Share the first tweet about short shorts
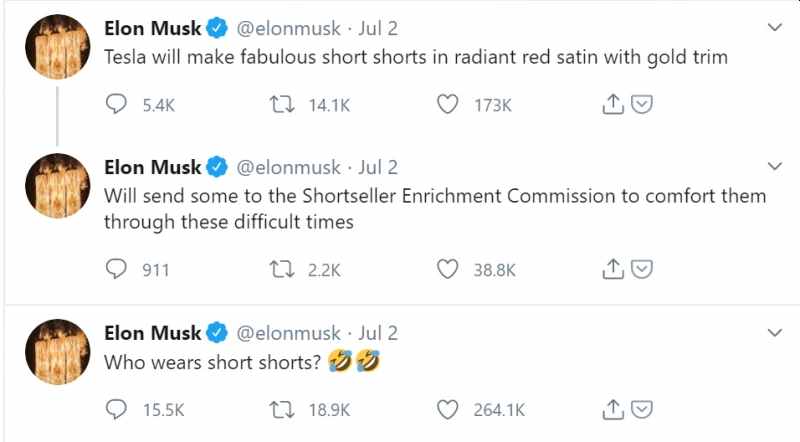 pos(613,104)
